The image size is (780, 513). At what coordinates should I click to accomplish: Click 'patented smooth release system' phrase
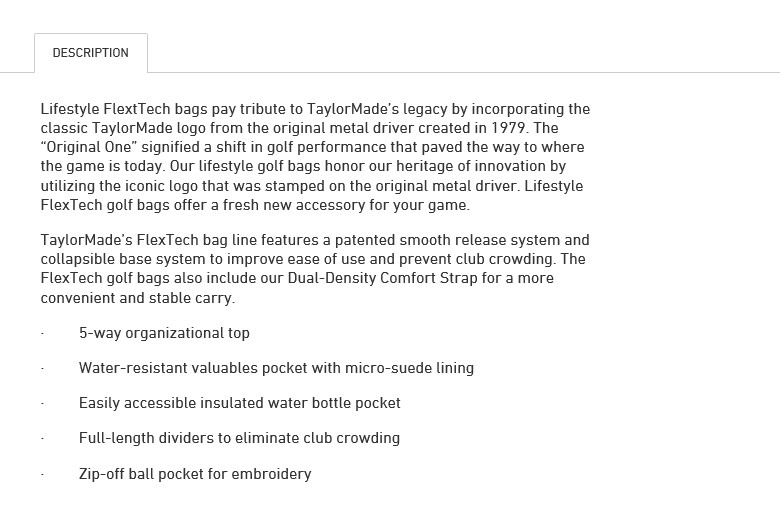pos(447,240)
